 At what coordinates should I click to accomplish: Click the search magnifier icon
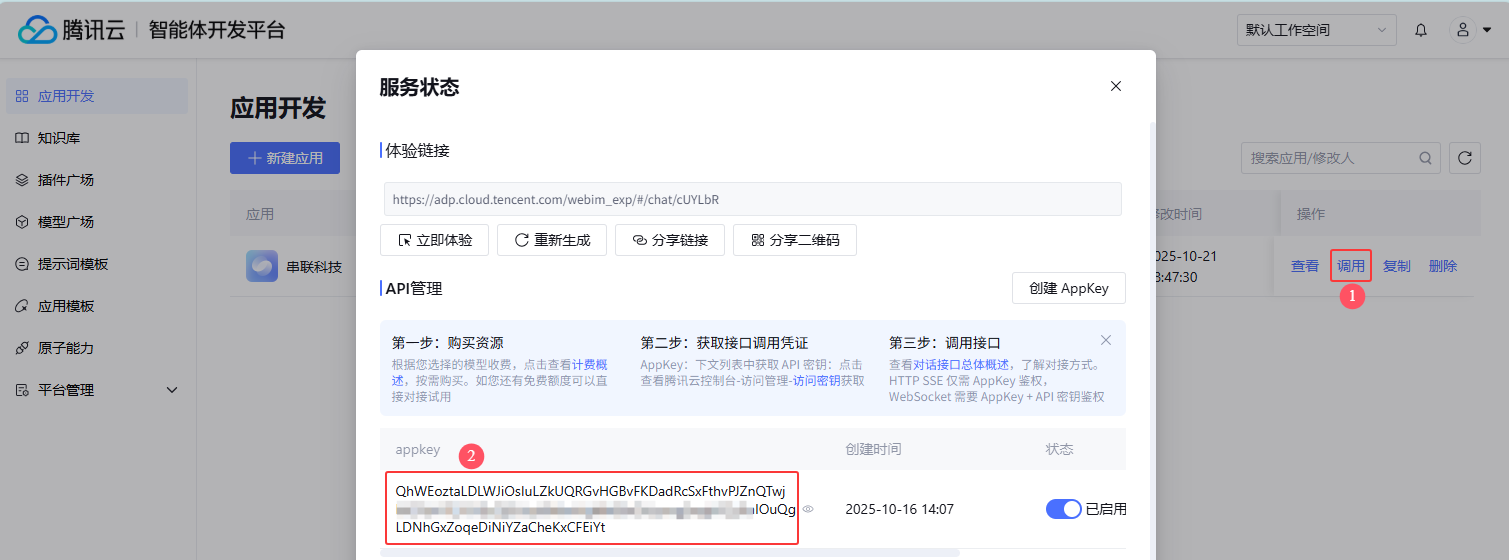1425,158
